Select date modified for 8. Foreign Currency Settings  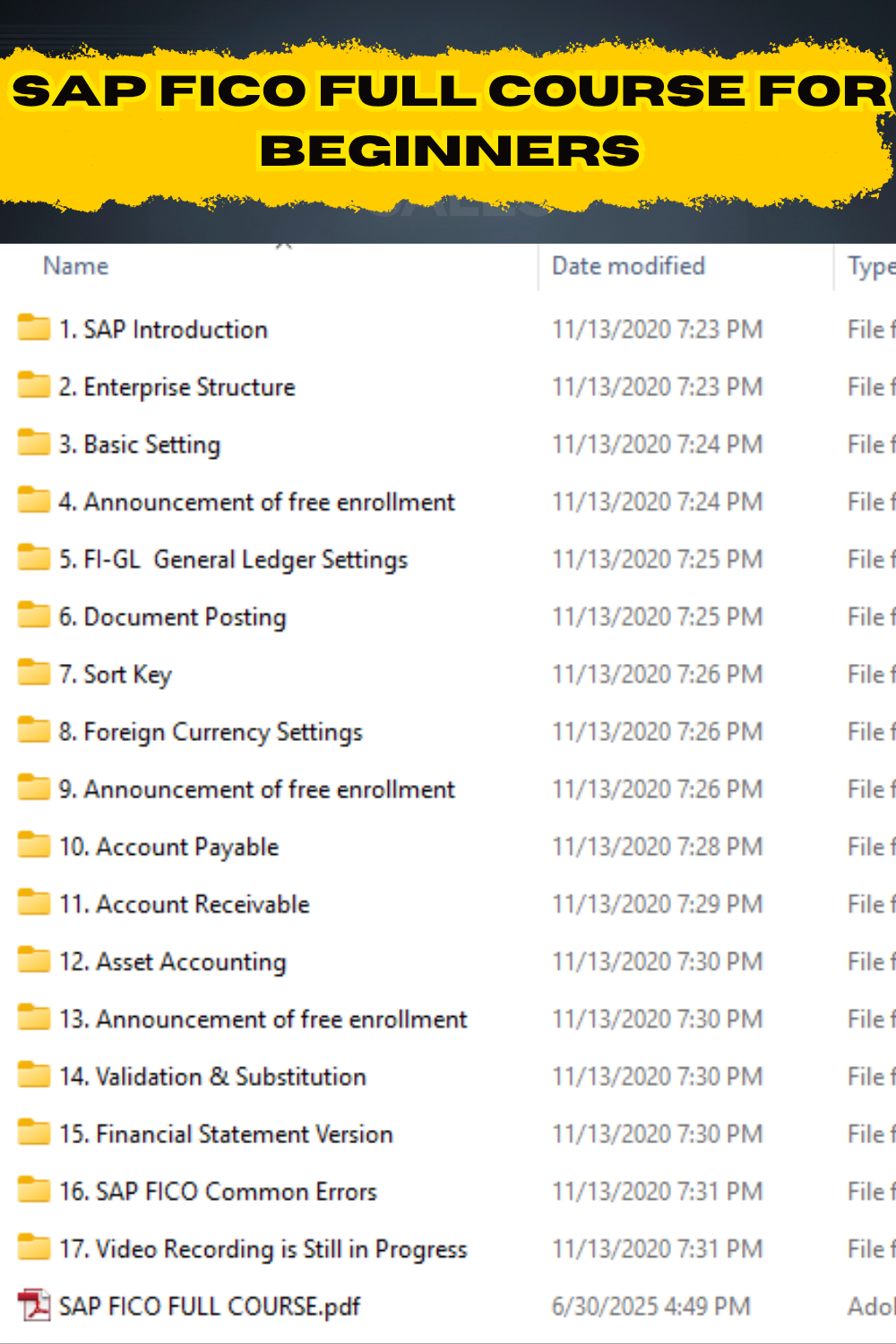(x=658, y=732)
